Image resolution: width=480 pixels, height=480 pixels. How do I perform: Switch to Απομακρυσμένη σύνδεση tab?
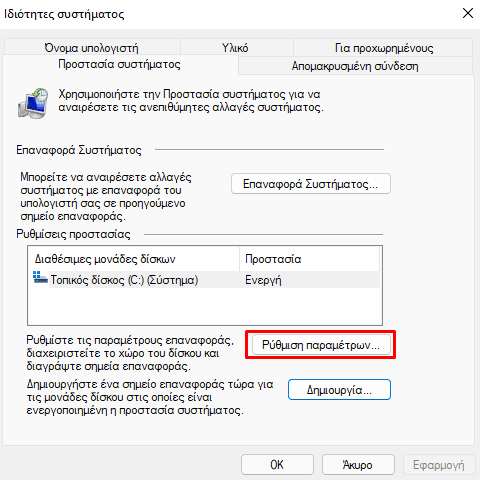pyautogui.click(x=355, y=66)
